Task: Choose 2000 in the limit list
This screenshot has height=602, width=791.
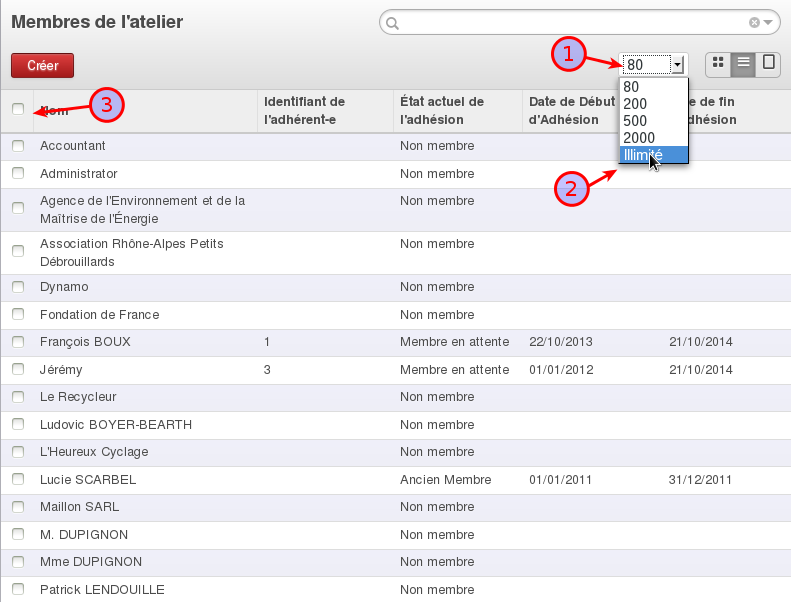Action: [653, 138]
